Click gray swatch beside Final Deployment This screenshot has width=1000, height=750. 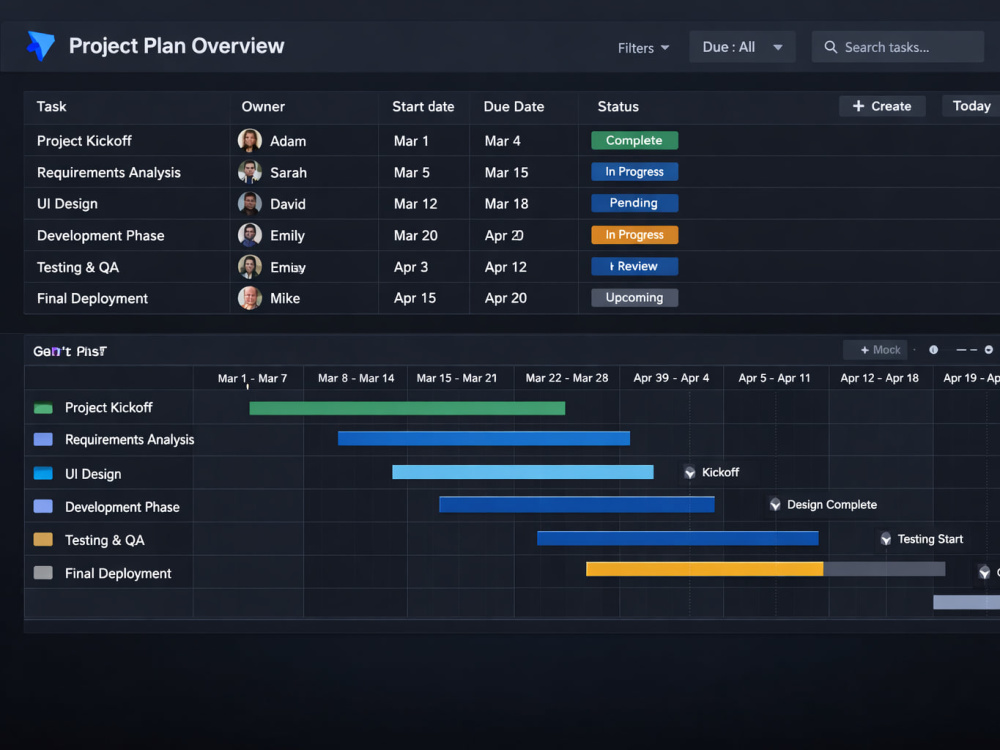click(x=43, y=572)
